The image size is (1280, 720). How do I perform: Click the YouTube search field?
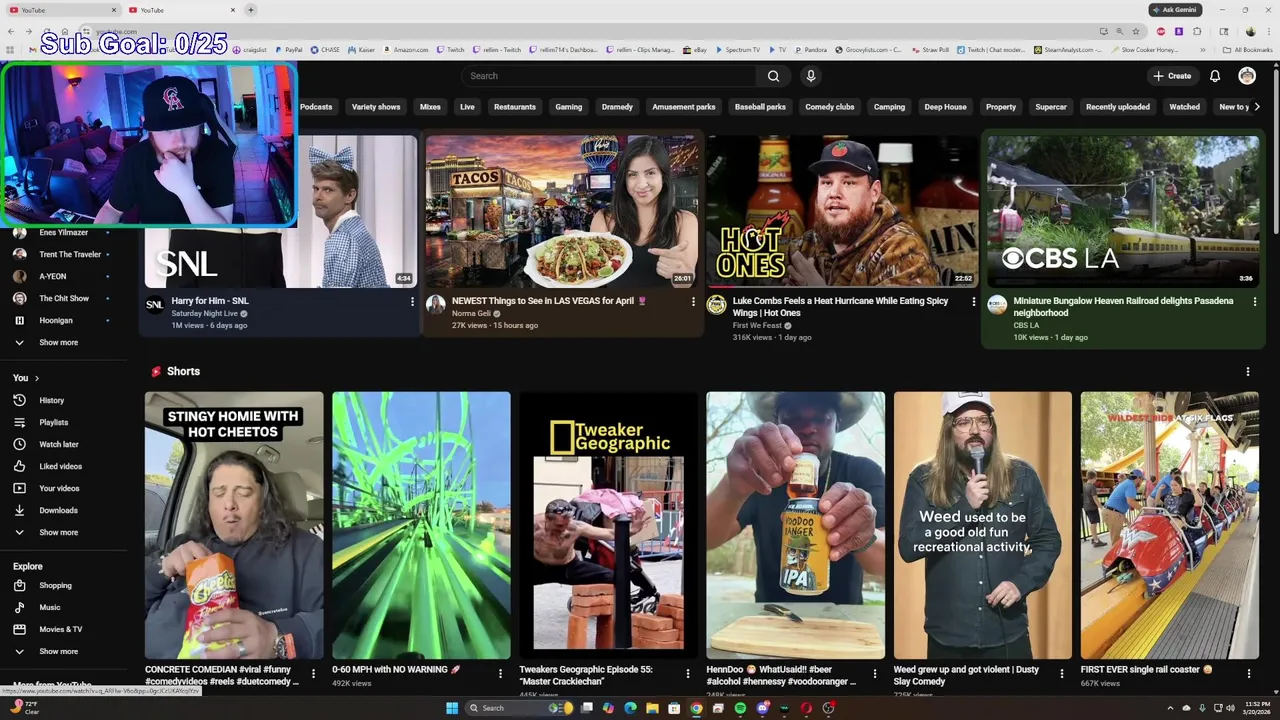608,76
